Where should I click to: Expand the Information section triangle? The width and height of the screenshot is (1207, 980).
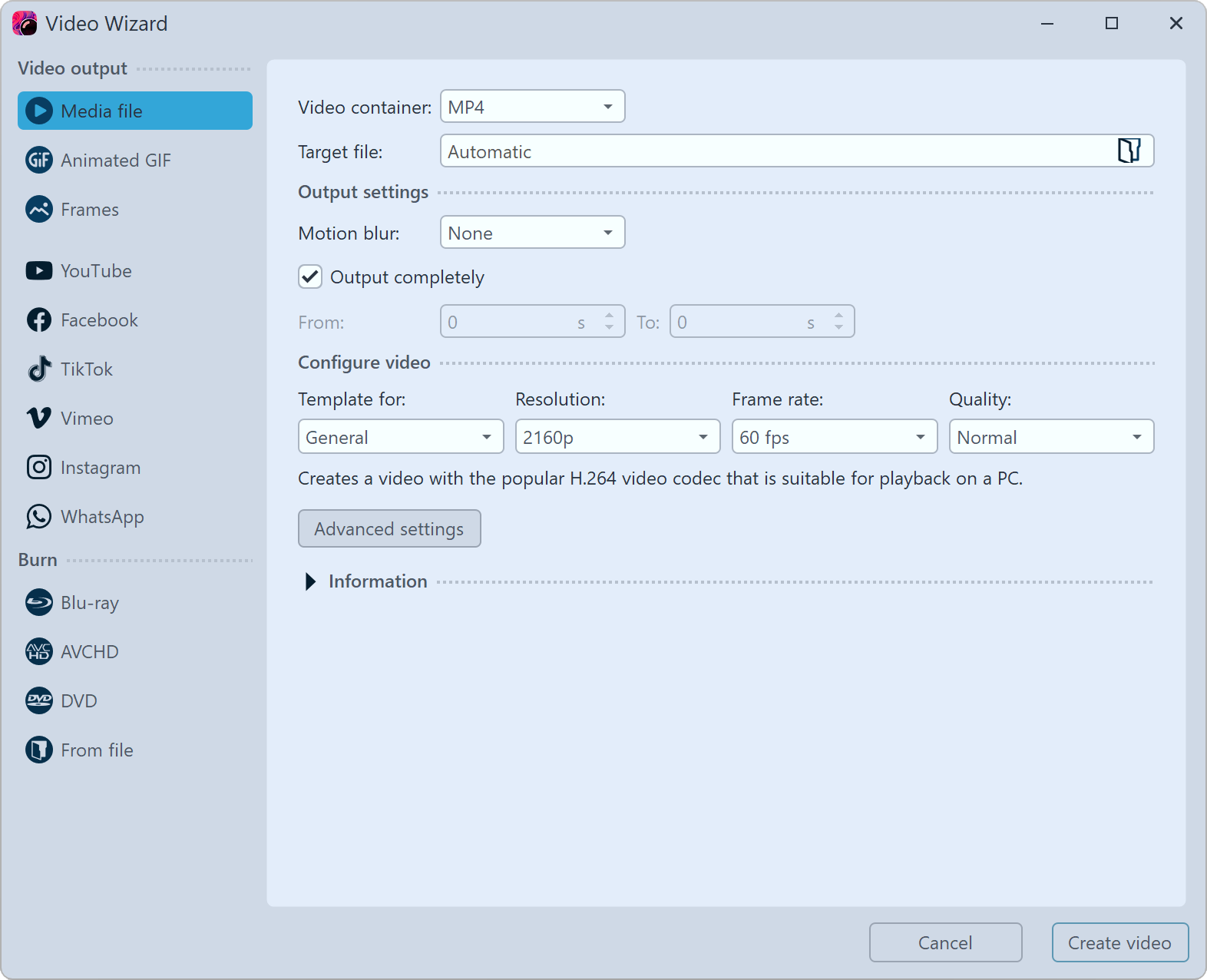[x=310, y=582]
